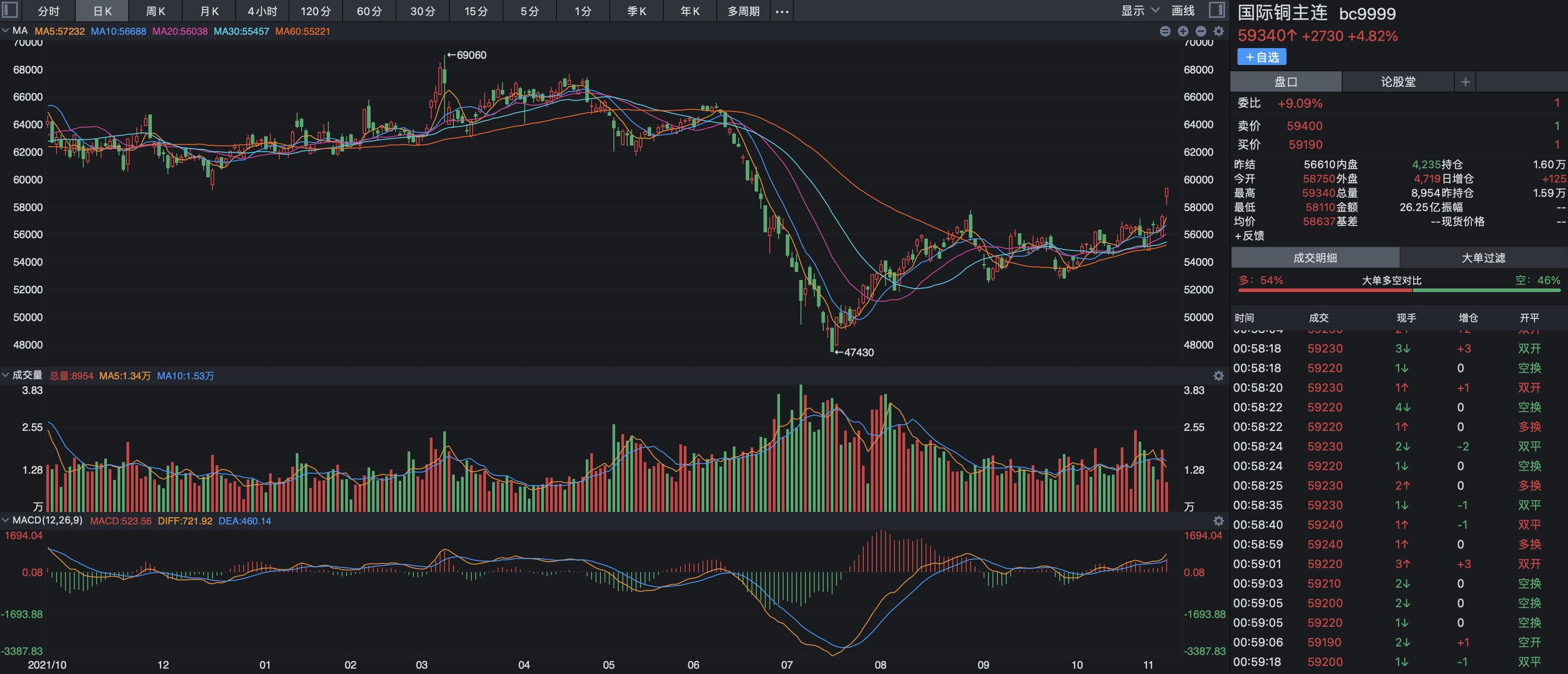
Task: Select the trade row at 00:58:35
Action: click(1399, 505)
